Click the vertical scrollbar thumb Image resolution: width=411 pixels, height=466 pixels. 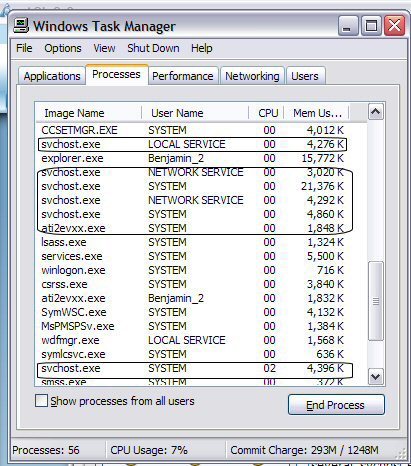(376, 301)
